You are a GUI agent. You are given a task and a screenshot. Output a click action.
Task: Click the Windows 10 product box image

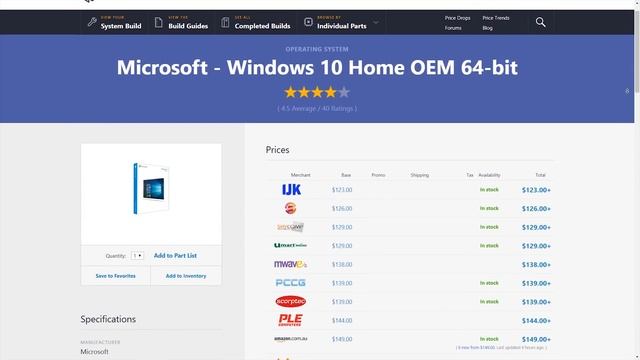point(151,188)
